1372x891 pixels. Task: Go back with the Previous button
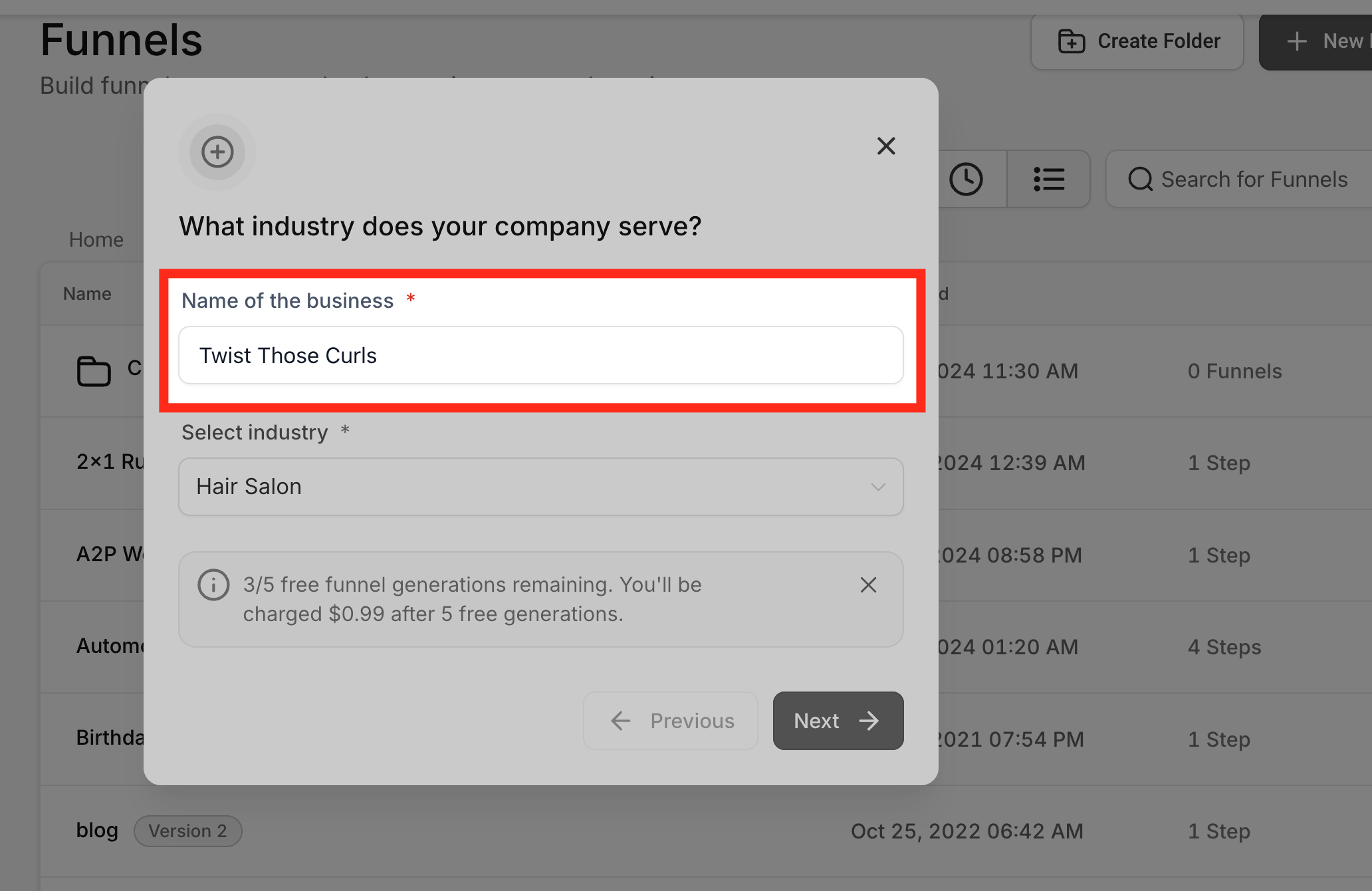(x=671, y=721)
